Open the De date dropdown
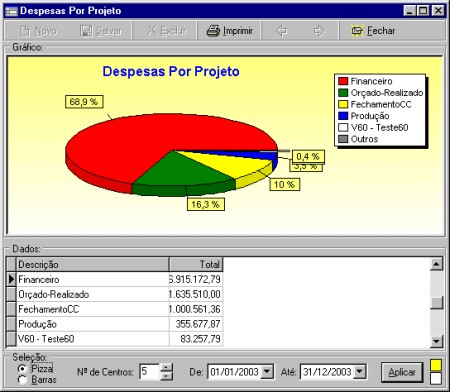 click(267, 372)
